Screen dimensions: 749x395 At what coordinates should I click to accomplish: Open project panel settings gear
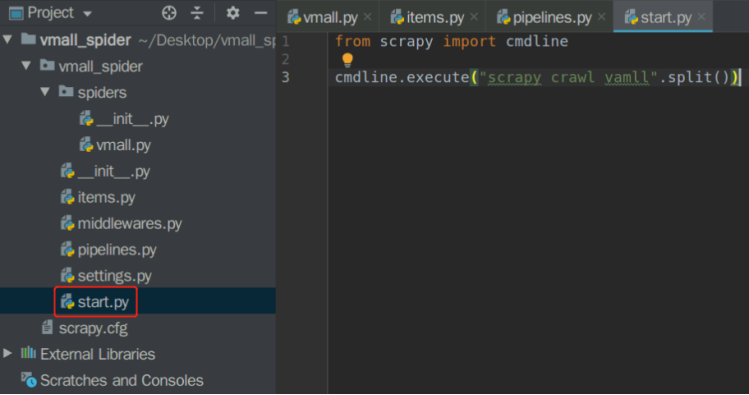(x=233, y=13)
